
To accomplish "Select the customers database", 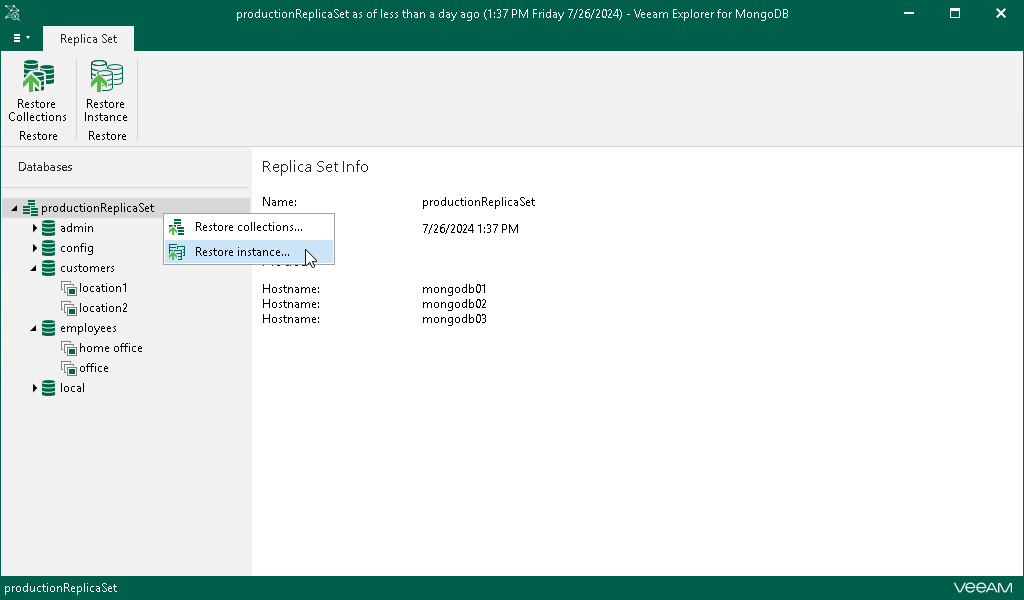I will point(87,268).
